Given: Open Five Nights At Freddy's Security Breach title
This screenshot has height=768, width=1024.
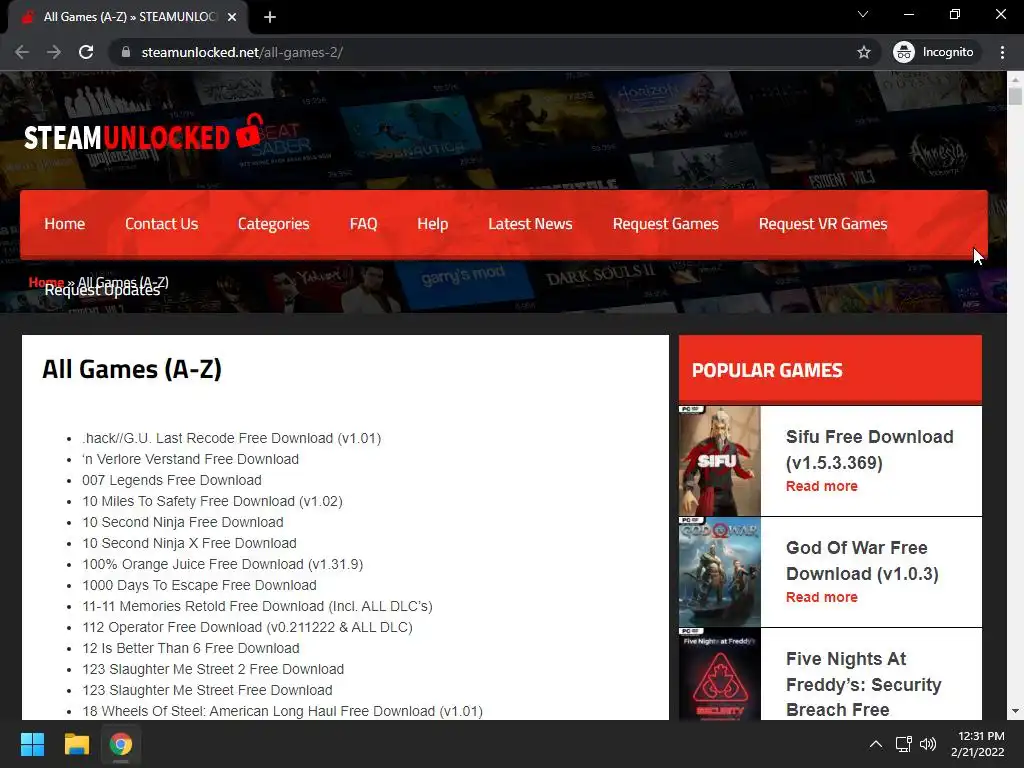Looking at the screenshot, I should (x=863, y=684).
